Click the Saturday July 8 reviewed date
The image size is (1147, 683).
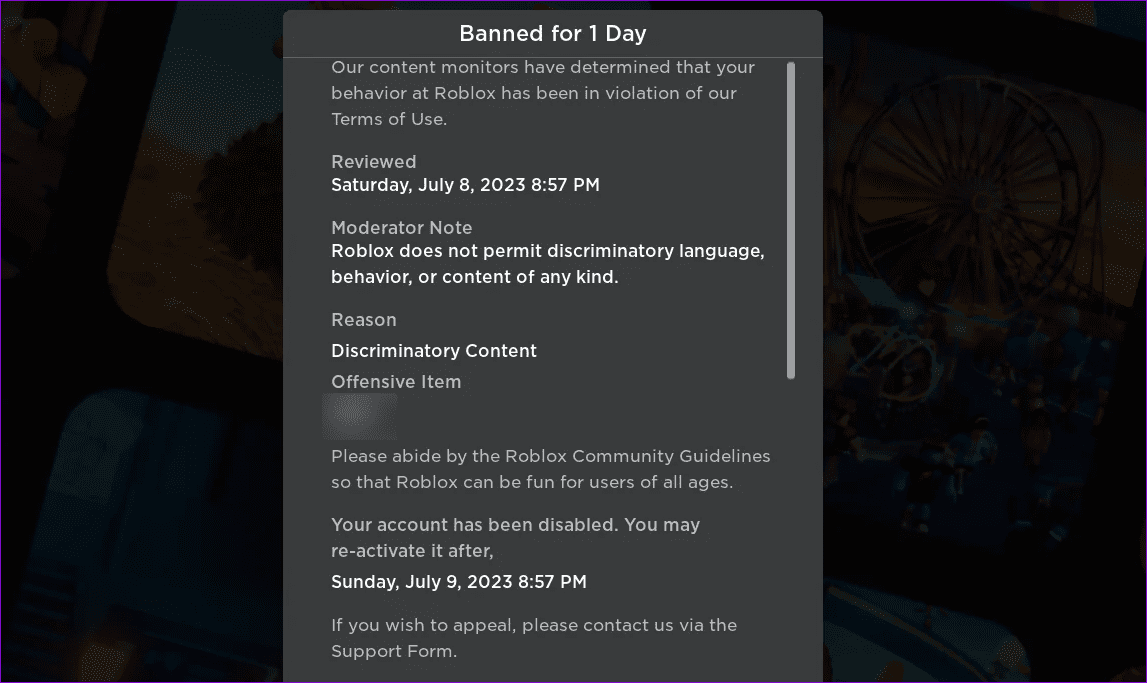pos(465,184)
